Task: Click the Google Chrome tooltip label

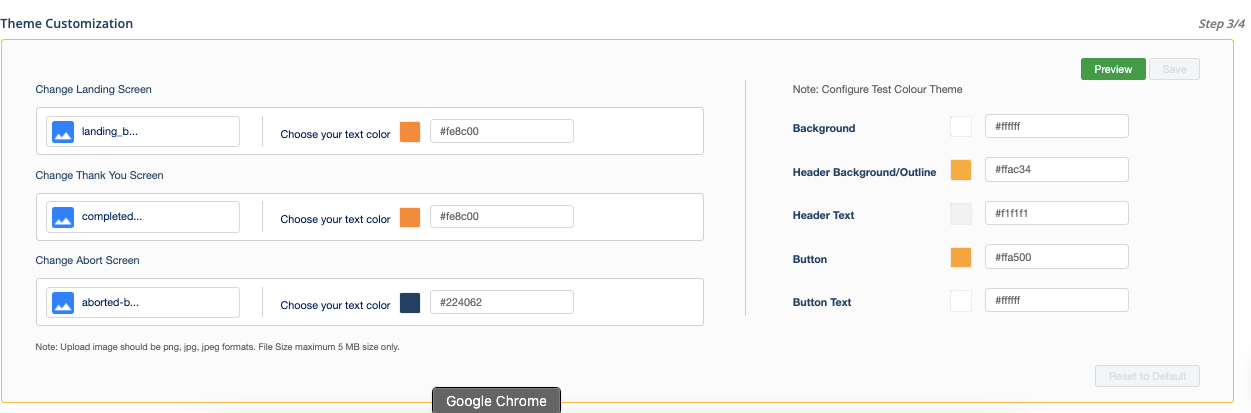Action: pos(497,400)
